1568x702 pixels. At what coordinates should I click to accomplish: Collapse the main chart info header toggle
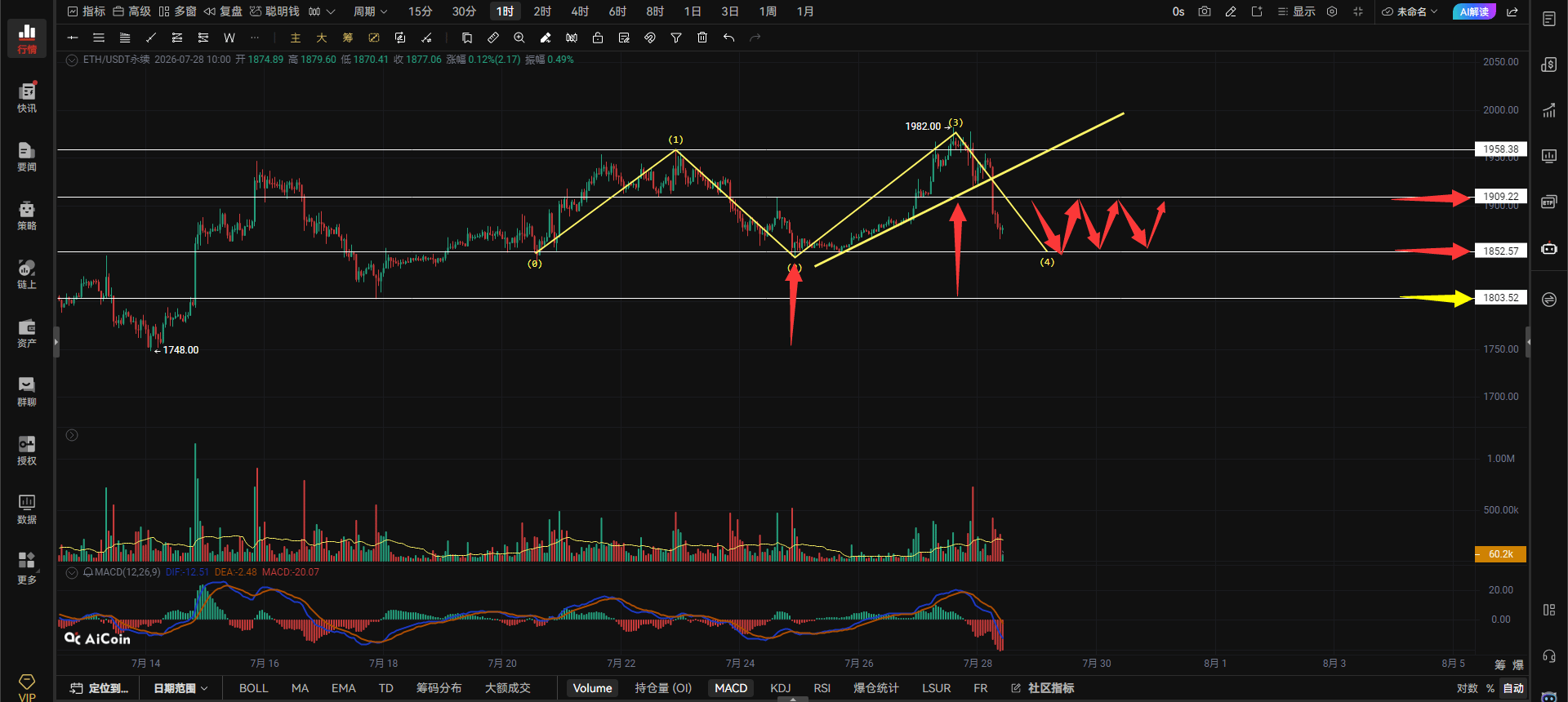[72, 60]
